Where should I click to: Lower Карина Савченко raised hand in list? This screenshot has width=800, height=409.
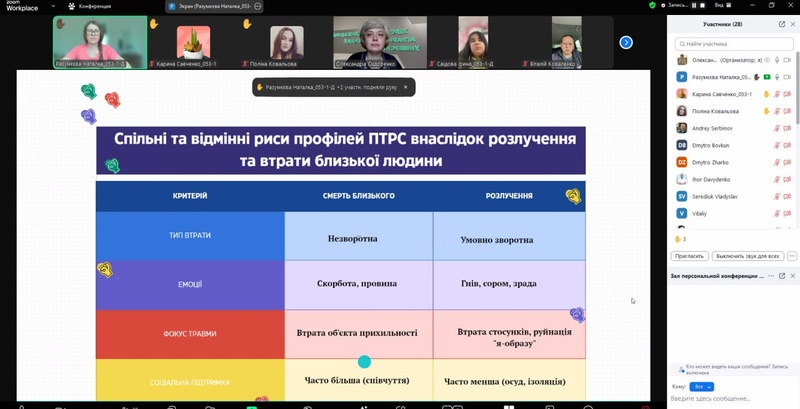(766, 94)
